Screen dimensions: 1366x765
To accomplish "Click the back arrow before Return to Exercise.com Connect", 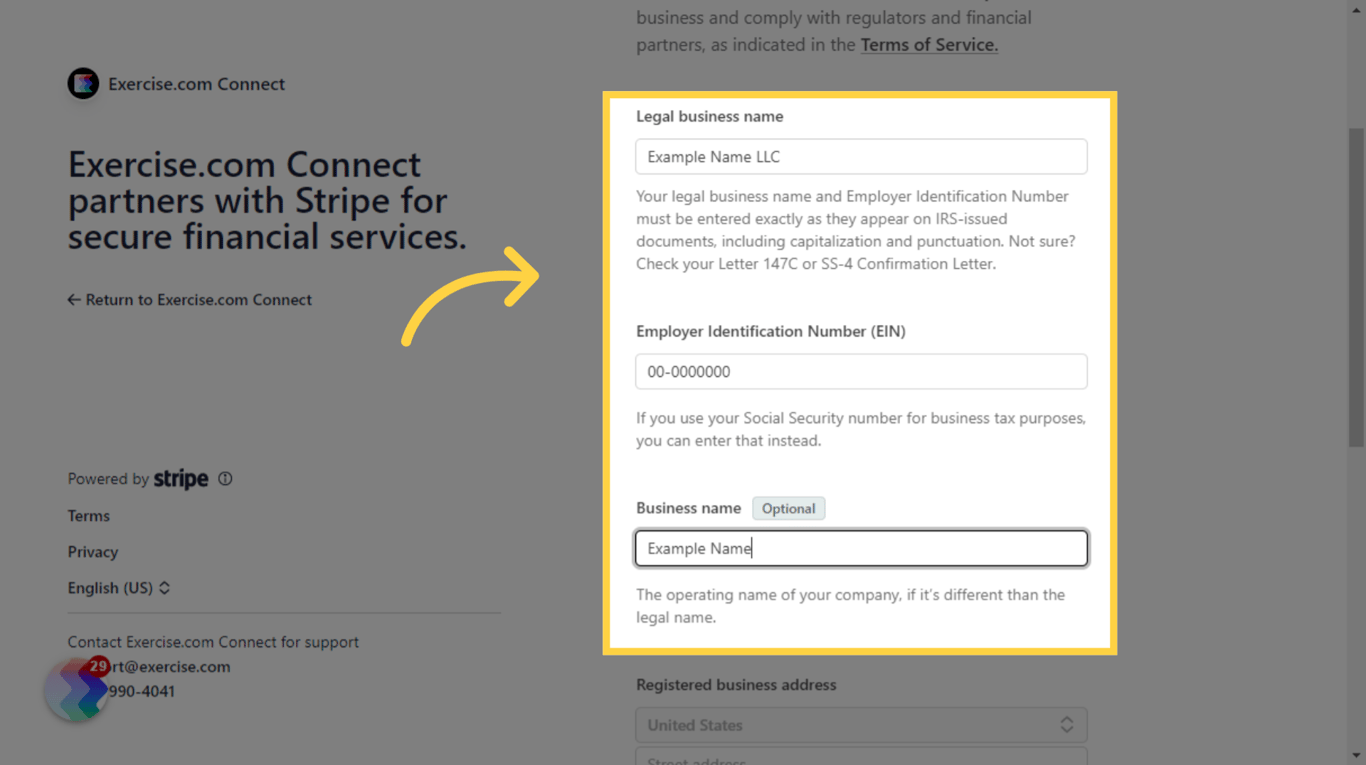I will [74, 299].
